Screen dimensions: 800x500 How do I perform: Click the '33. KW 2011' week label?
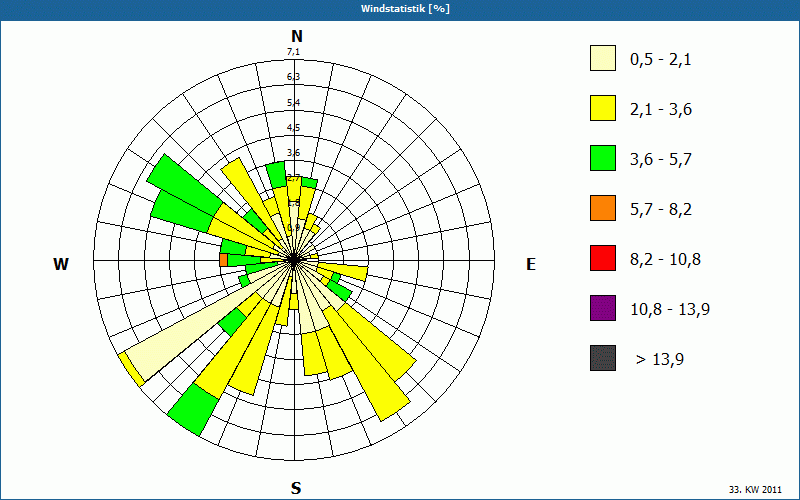[755, 490]
